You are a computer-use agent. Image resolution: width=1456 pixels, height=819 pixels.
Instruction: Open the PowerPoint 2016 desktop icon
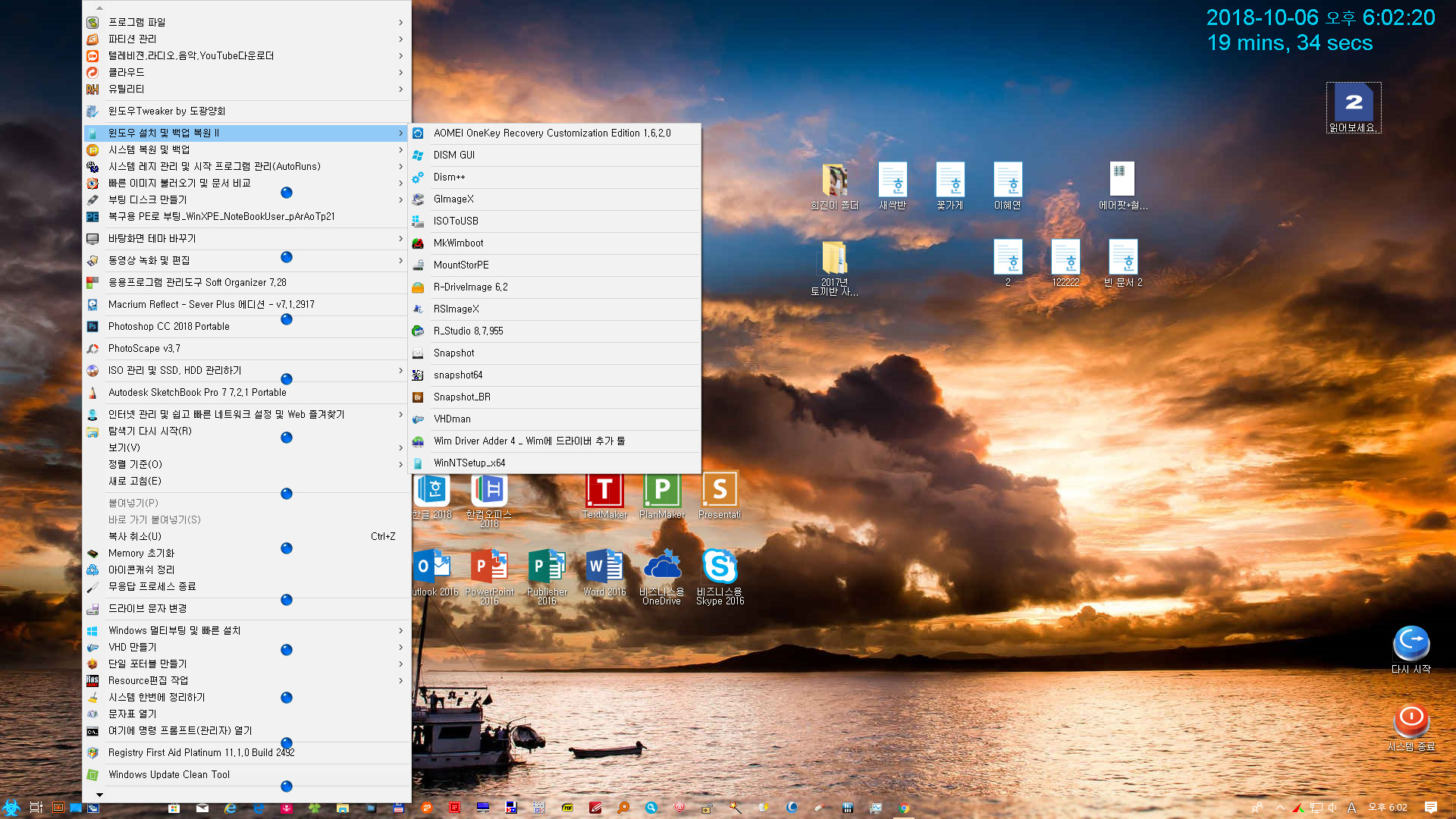489,576
